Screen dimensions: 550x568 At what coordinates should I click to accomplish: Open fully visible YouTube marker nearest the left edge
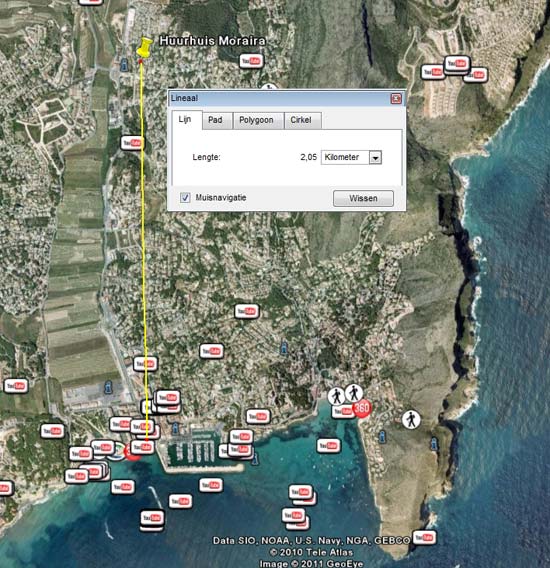pyautogui.click(x=16, y=386)
